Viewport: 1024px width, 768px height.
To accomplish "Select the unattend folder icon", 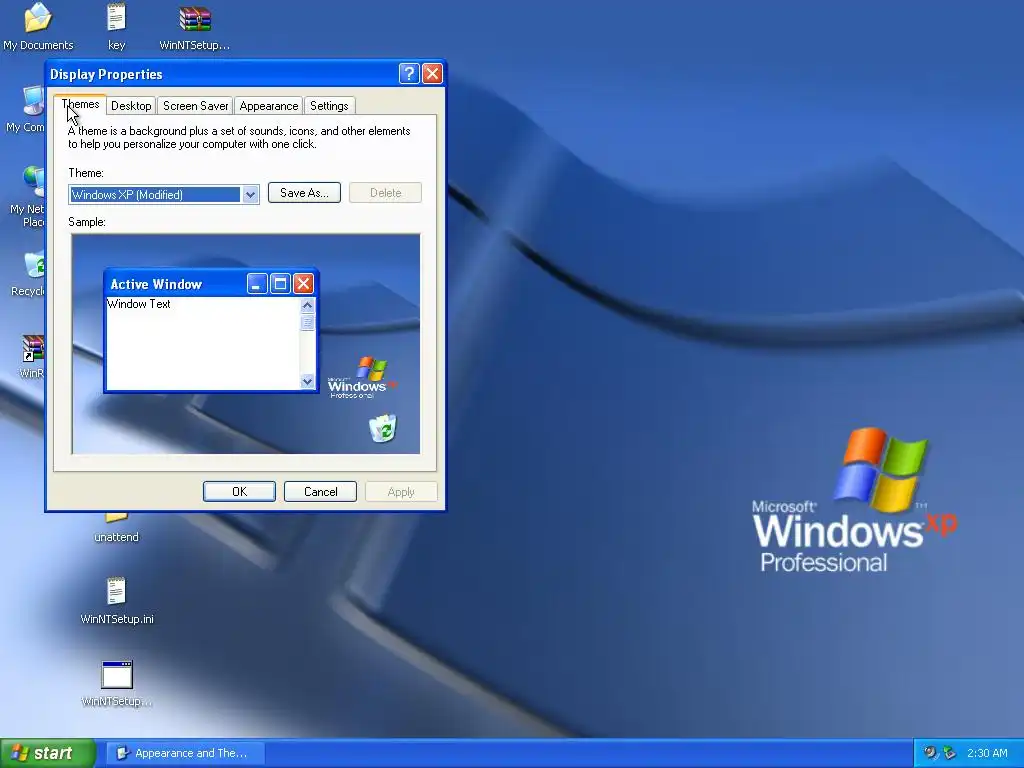I will tap(116, 529).
